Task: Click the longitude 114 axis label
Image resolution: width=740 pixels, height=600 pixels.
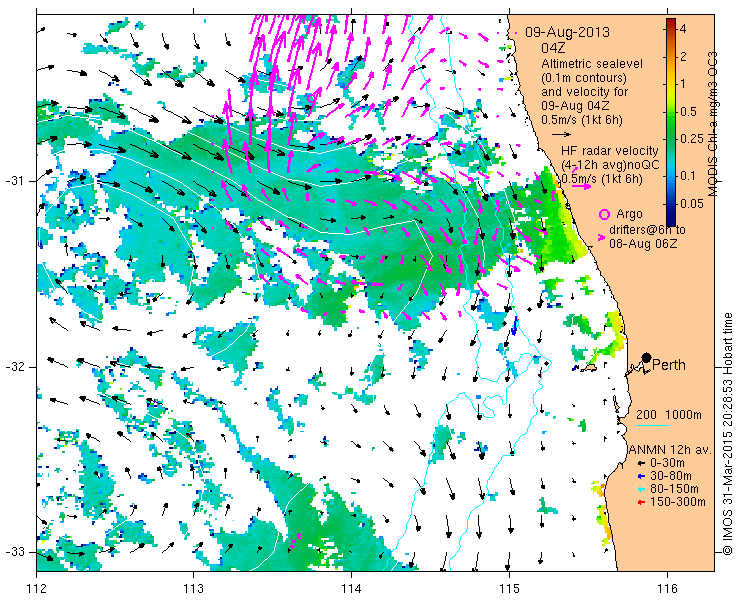Action: (x=352, y=589)
